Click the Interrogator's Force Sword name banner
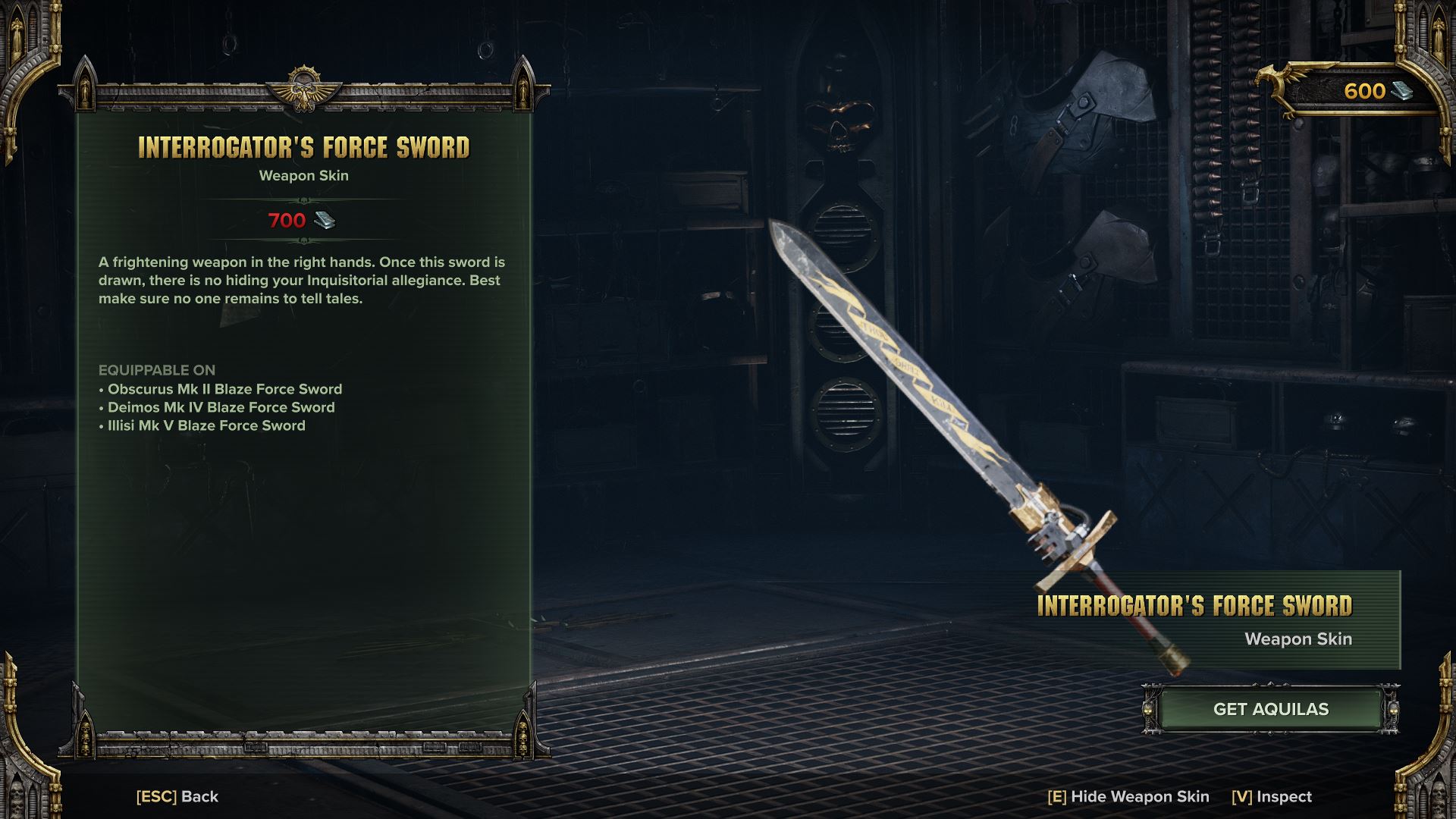 pos(1218,620)
